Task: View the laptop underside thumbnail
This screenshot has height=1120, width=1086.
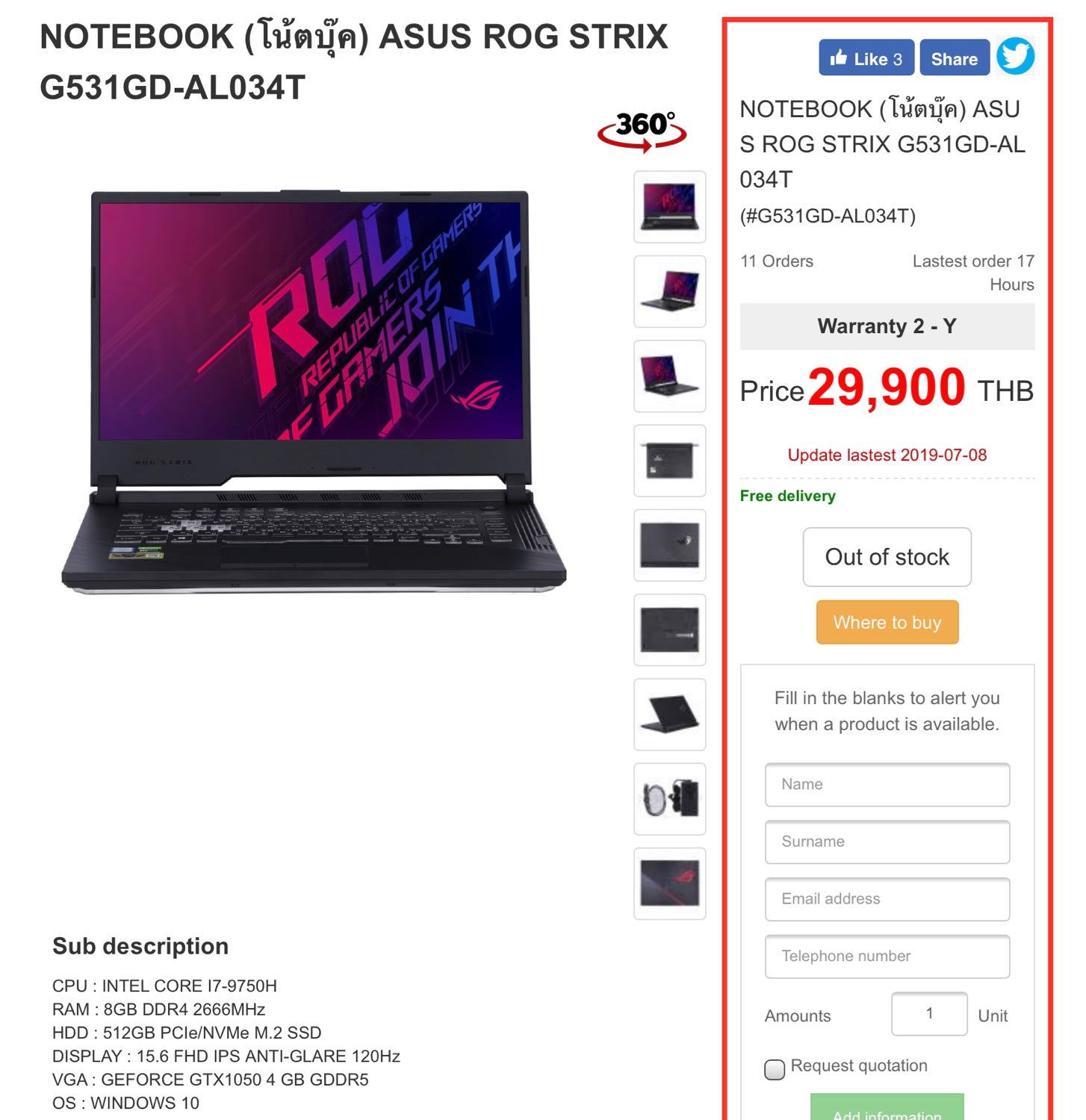Action: (670, 630)
